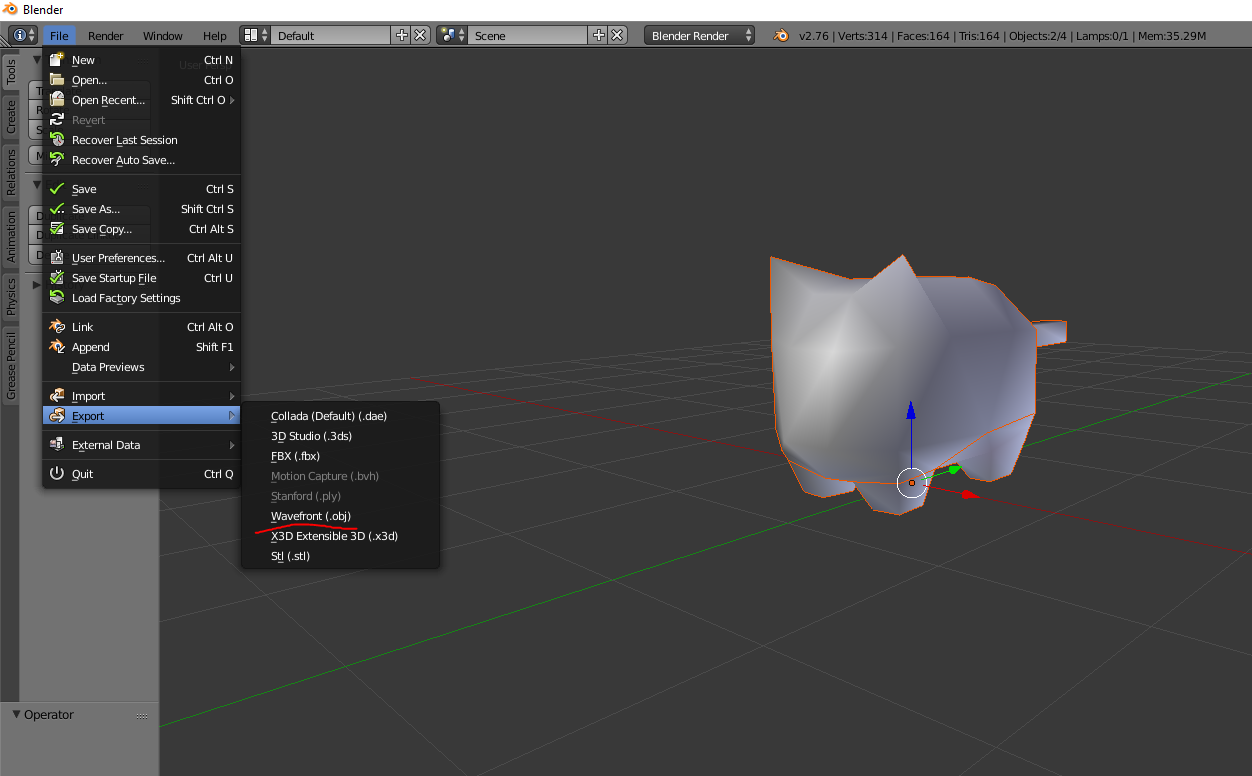Click the Blender logo icon in header
1252x776 pixels.
780,35
